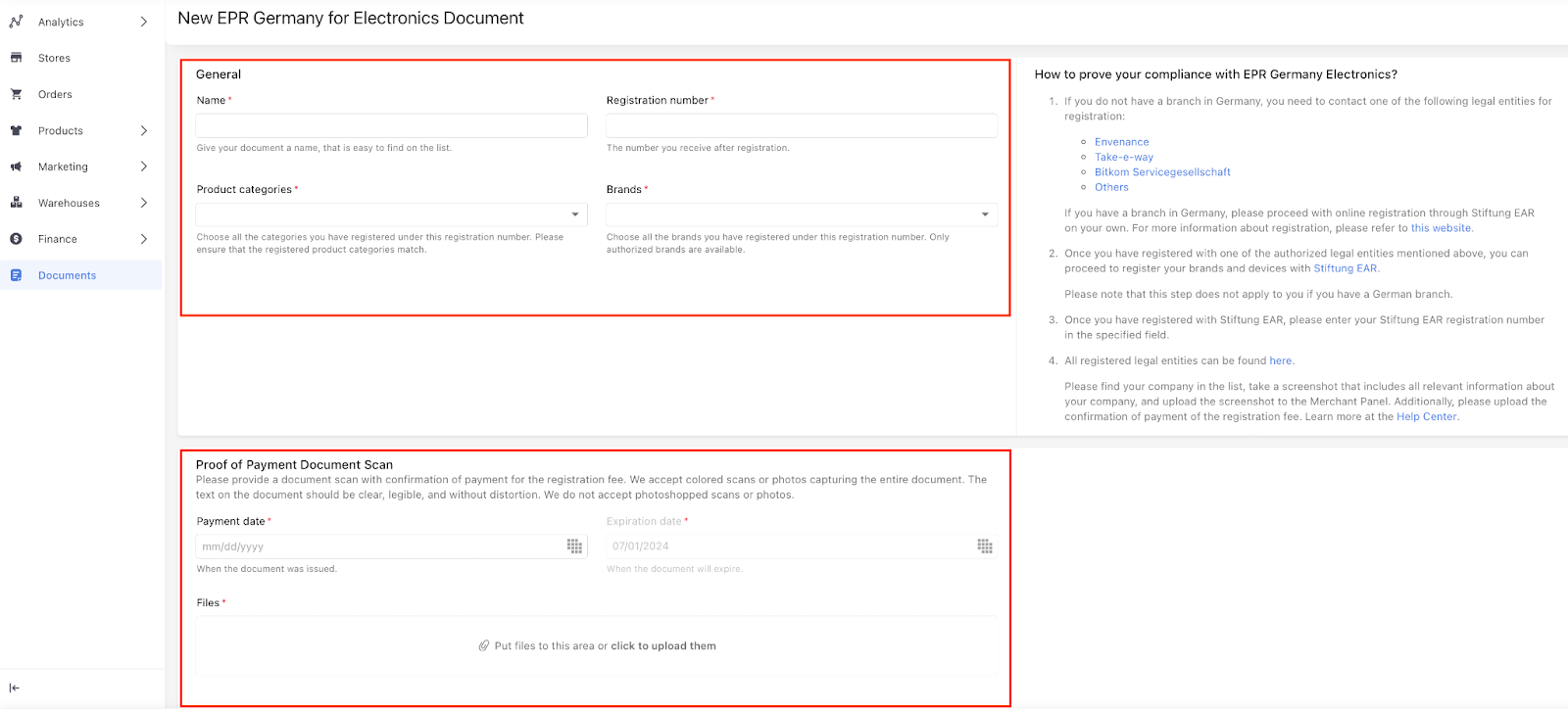Viewport: 1568px width, 712px height.
Task: Expand the Finance menu chevron
Action: (144, 239)
